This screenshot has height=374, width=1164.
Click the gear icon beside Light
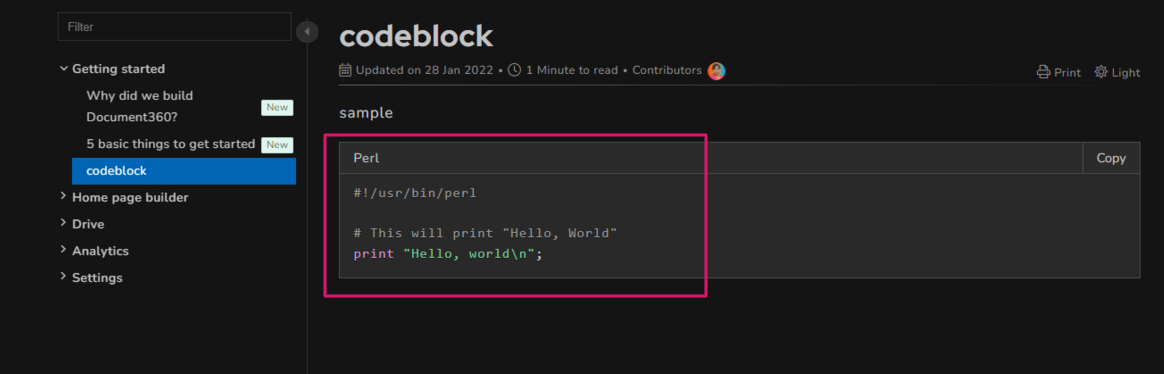(1101, 72)
